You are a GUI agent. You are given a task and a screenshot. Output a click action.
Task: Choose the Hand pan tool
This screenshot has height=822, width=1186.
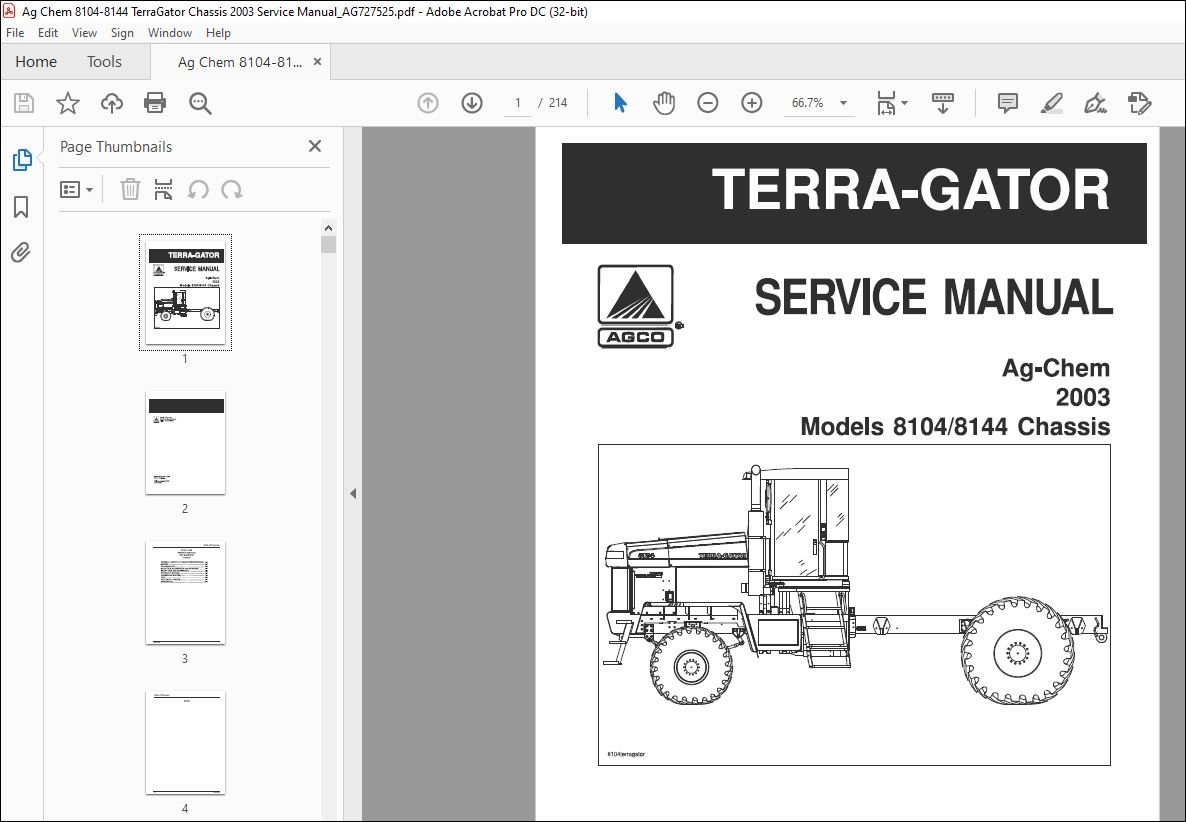tap(664, 103)
